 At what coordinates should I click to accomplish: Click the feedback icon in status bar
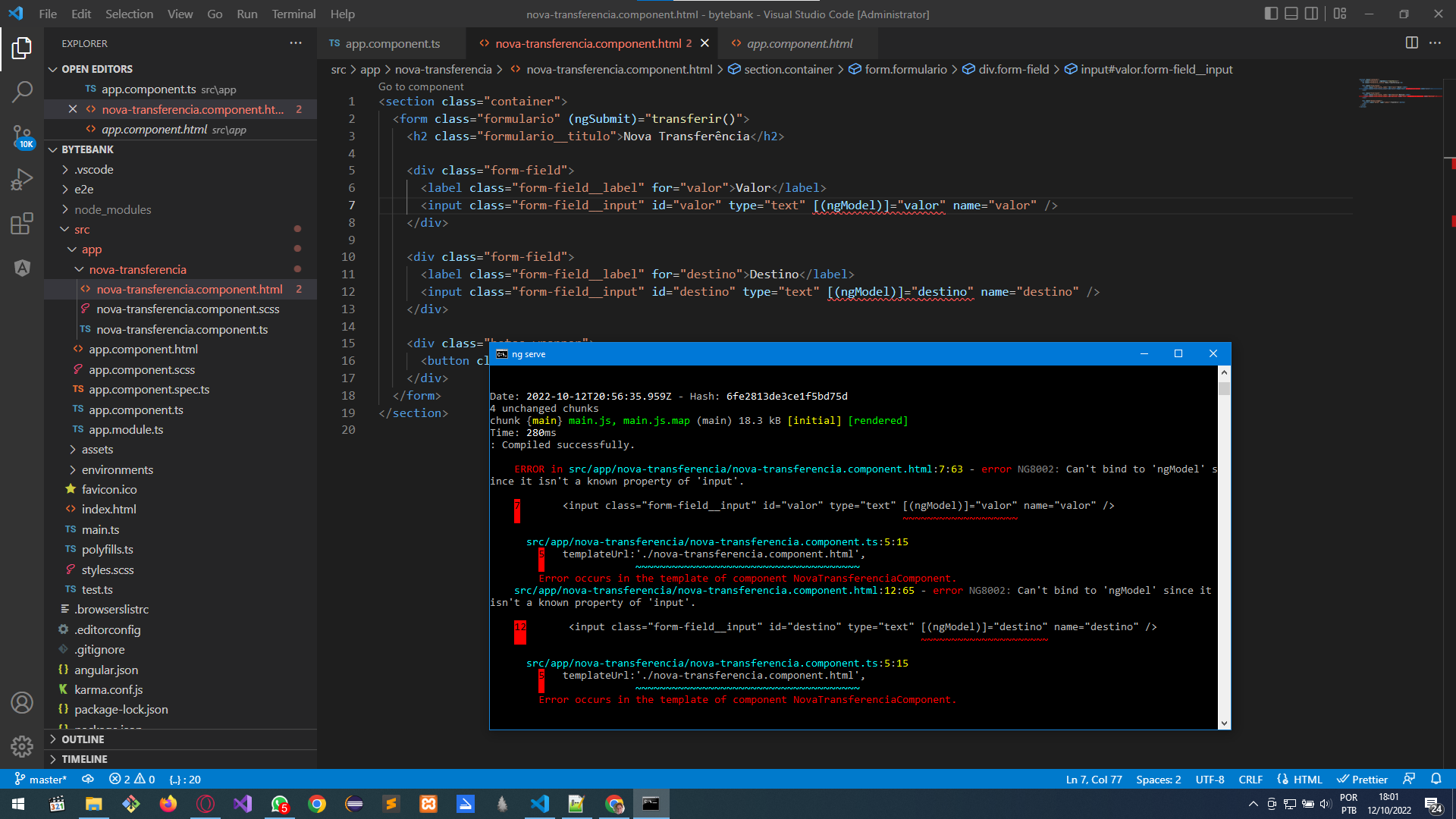coord(1409,780)
